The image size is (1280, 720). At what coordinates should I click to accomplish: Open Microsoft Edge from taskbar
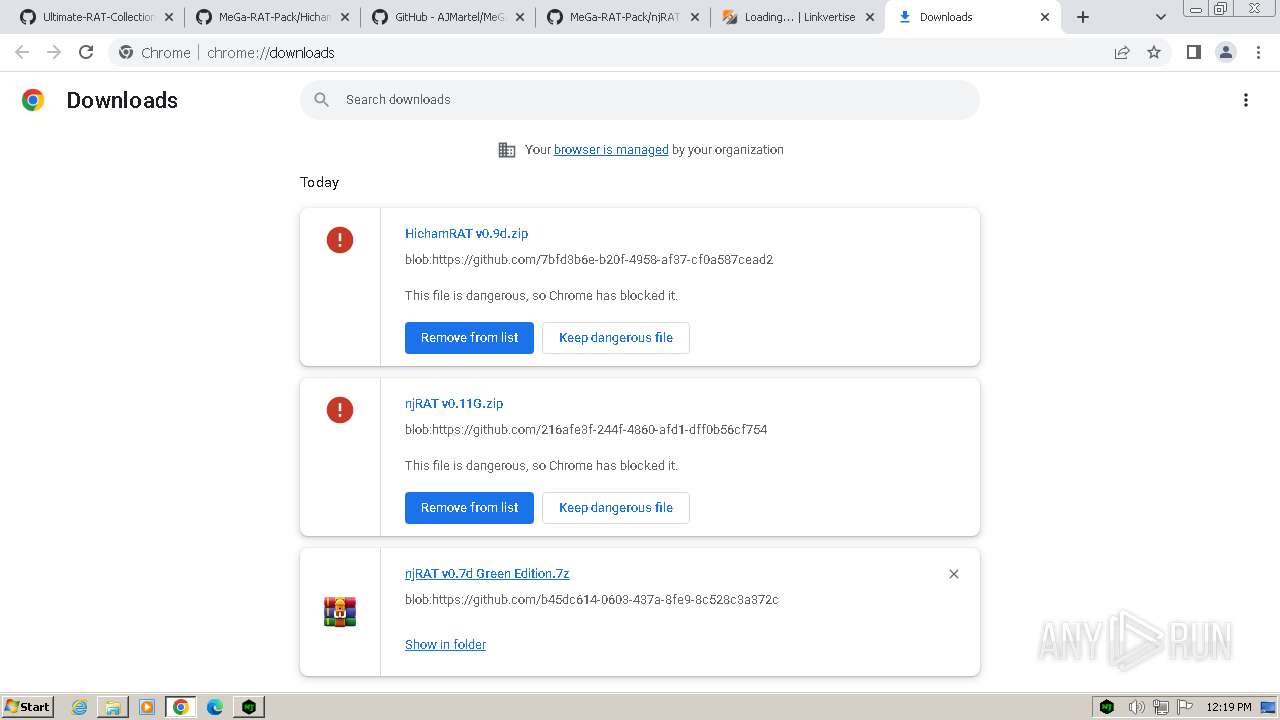pos(215,707)
